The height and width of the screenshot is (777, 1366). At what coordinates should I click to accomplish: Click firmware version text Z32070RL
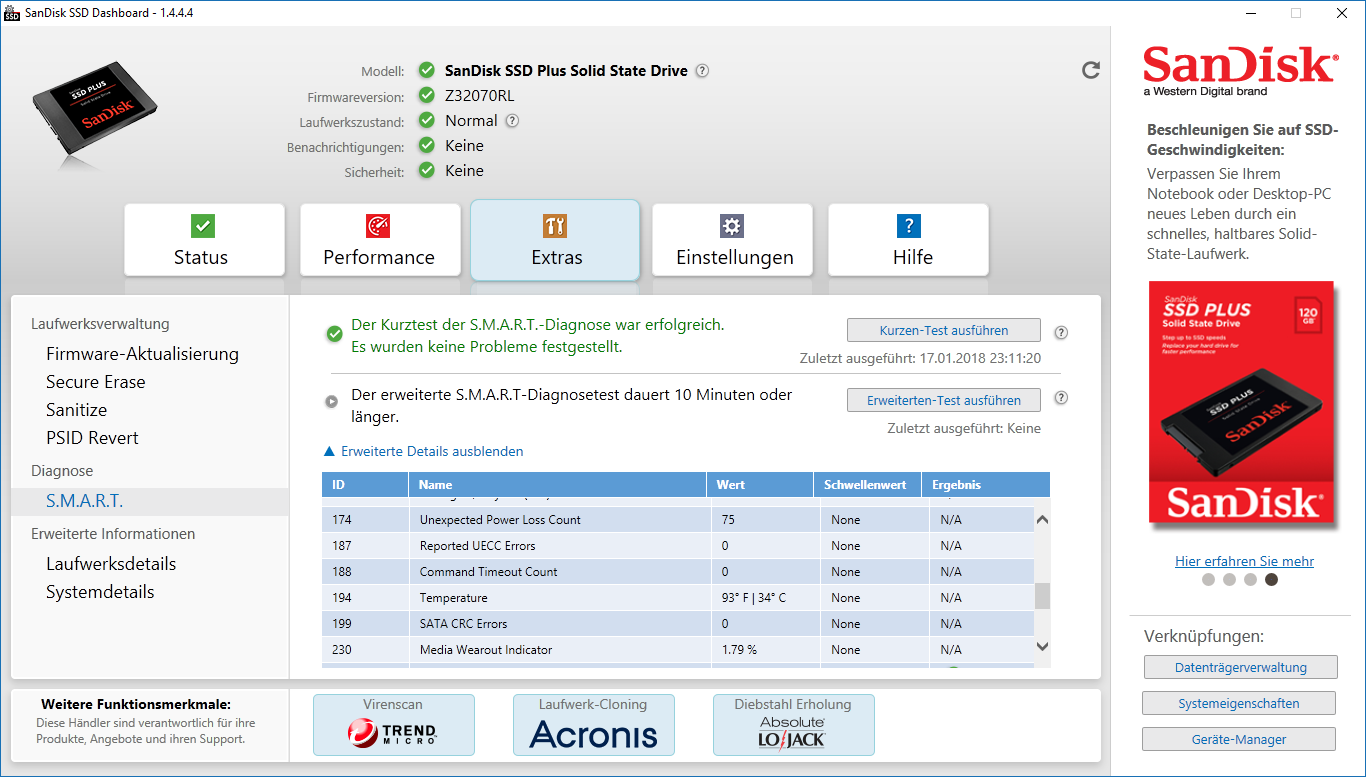480,96
